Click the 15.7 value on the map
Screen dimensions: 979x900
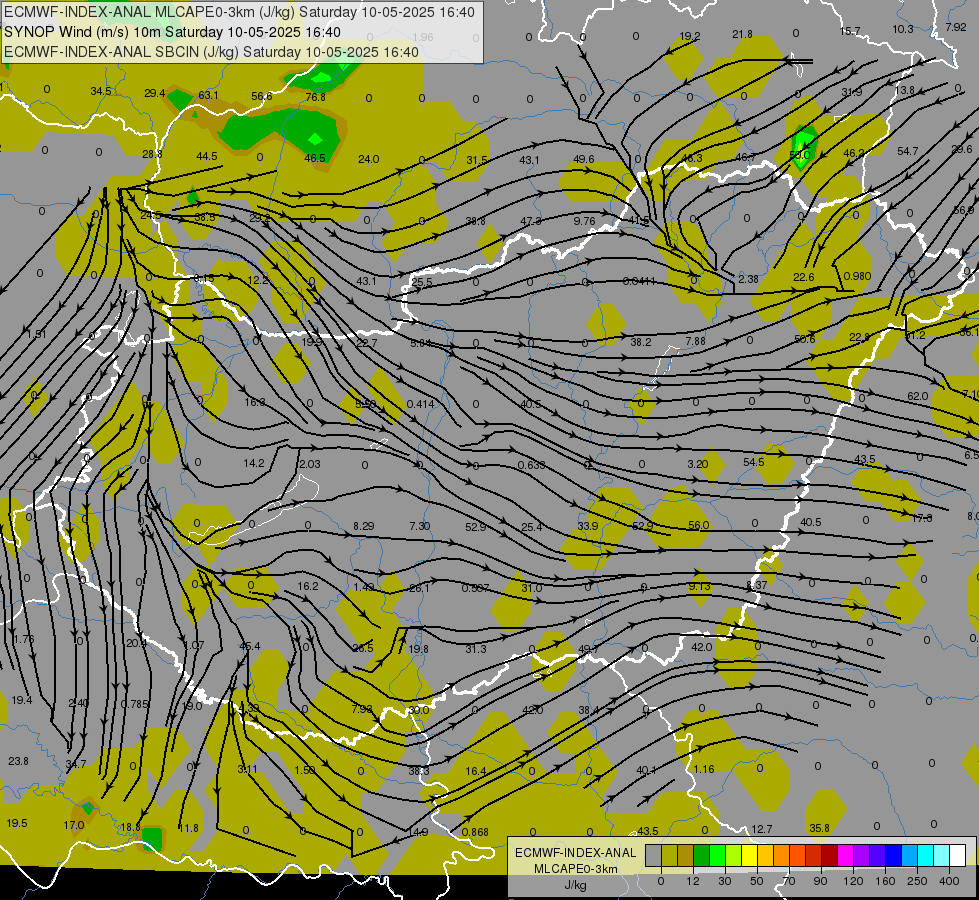(x=850, y=31)
